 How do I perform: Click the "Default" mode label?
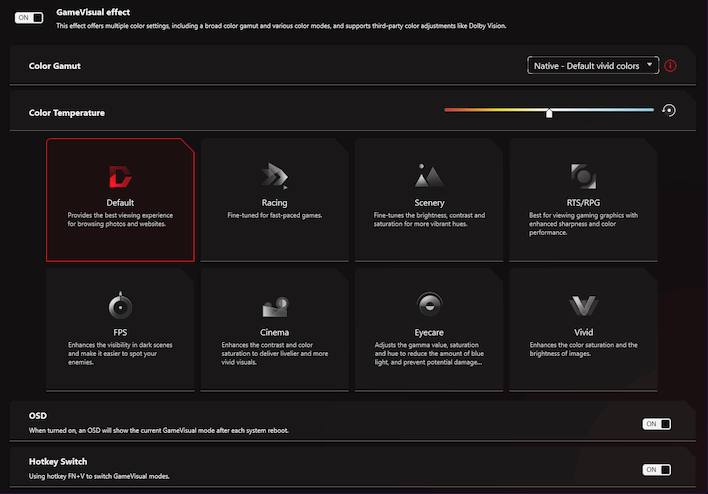120,203
